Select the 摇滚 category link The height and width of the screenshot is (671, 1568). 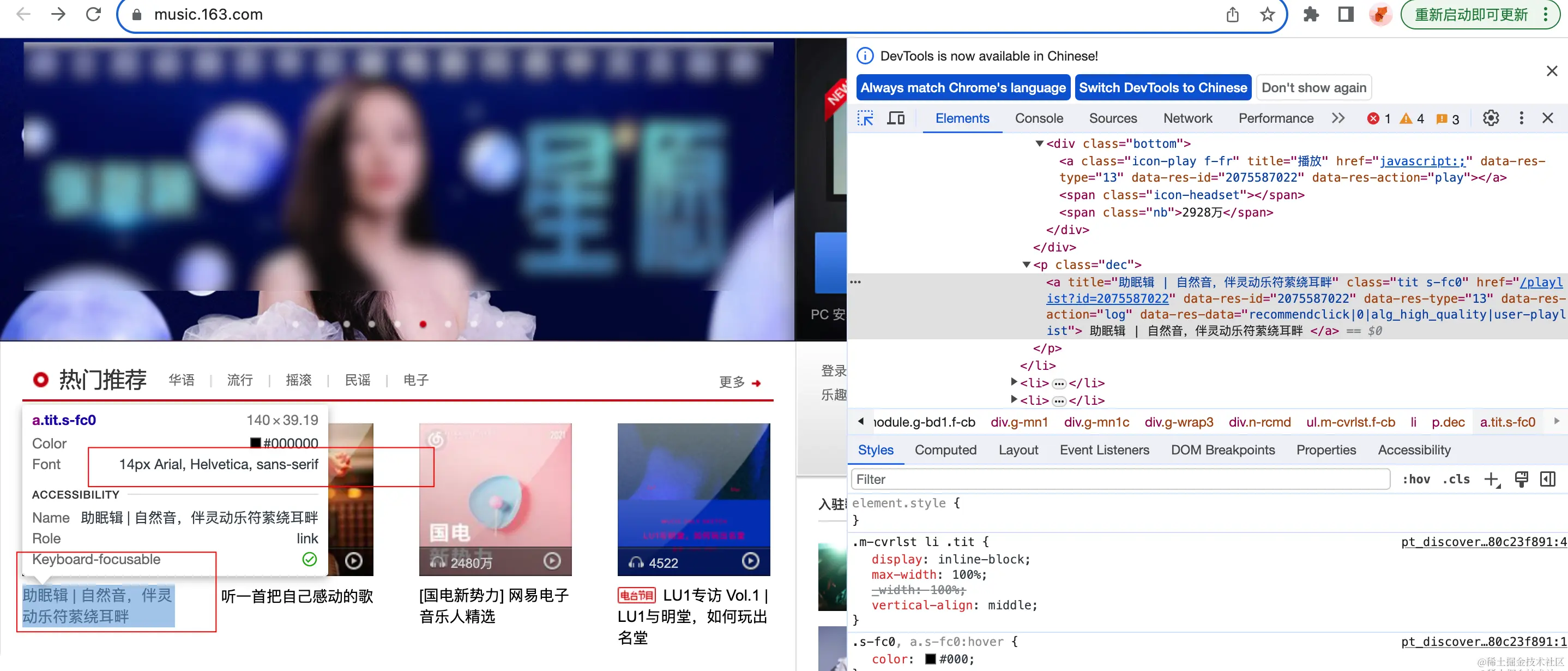[298, 380]
